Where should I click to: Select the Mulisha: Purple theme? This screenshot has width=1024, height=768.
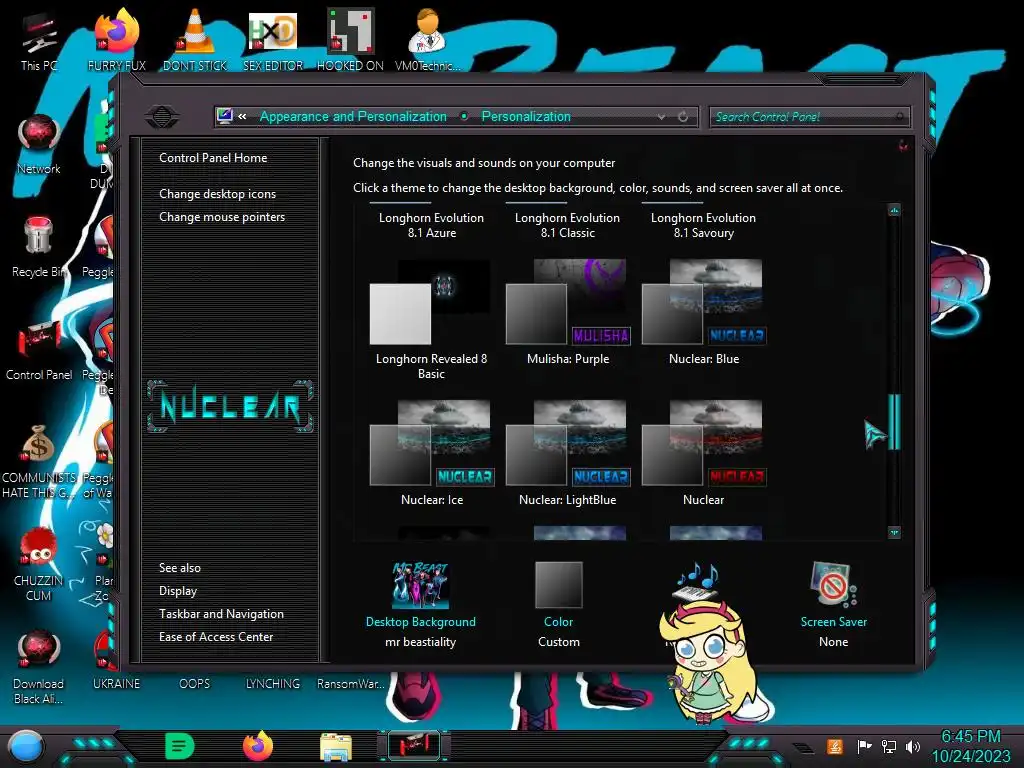click(x=568, y=312)
